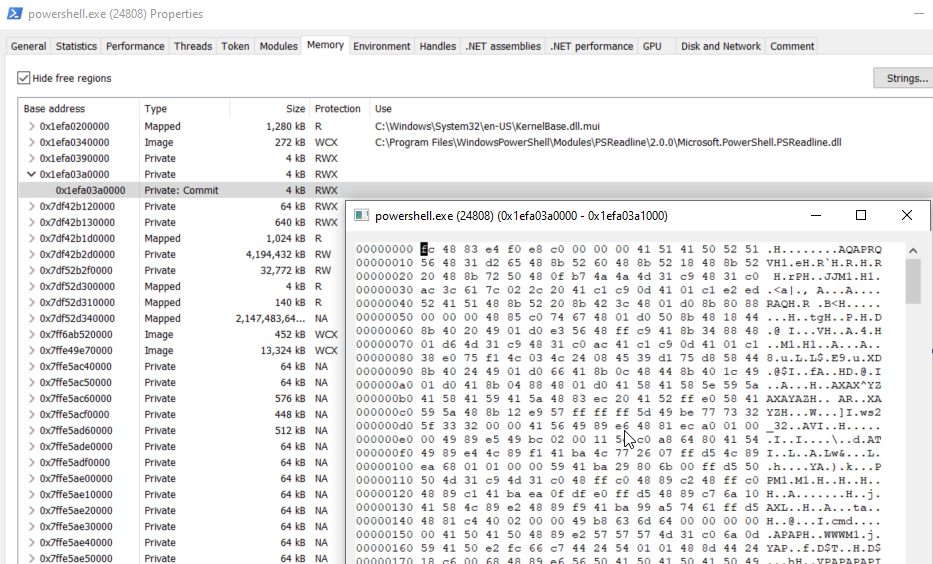
Task: Switch to the Environment tab
Action: (x=381, y=46)
